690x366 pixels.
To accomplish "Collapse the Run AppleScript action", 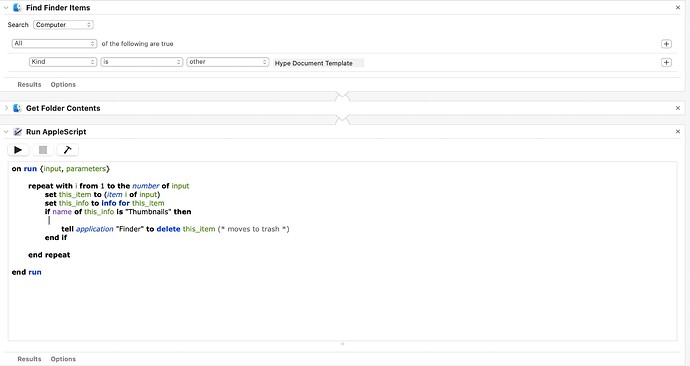I will (6, 132).
